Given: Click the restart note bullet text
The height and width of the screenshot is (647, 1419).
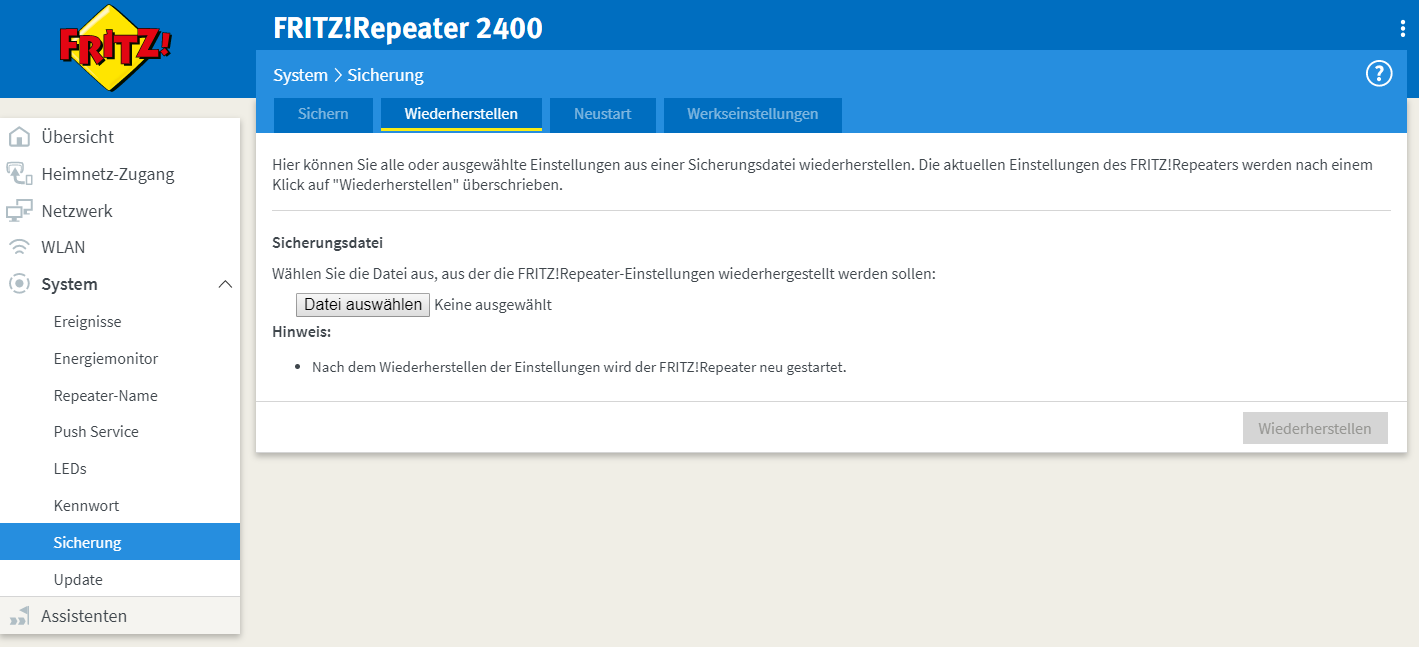Looking at the screenshot, I should (x=579, y=367).
